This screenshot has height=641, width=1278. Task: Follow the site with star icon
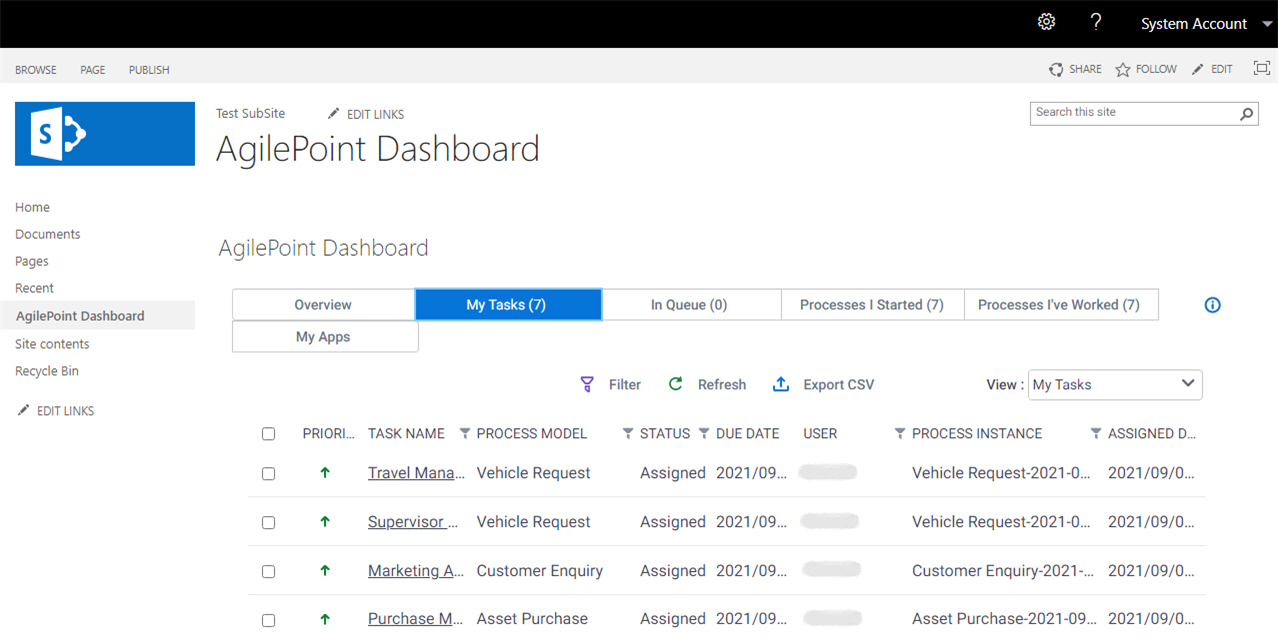pyautogui.click(x=1123, y=69)
